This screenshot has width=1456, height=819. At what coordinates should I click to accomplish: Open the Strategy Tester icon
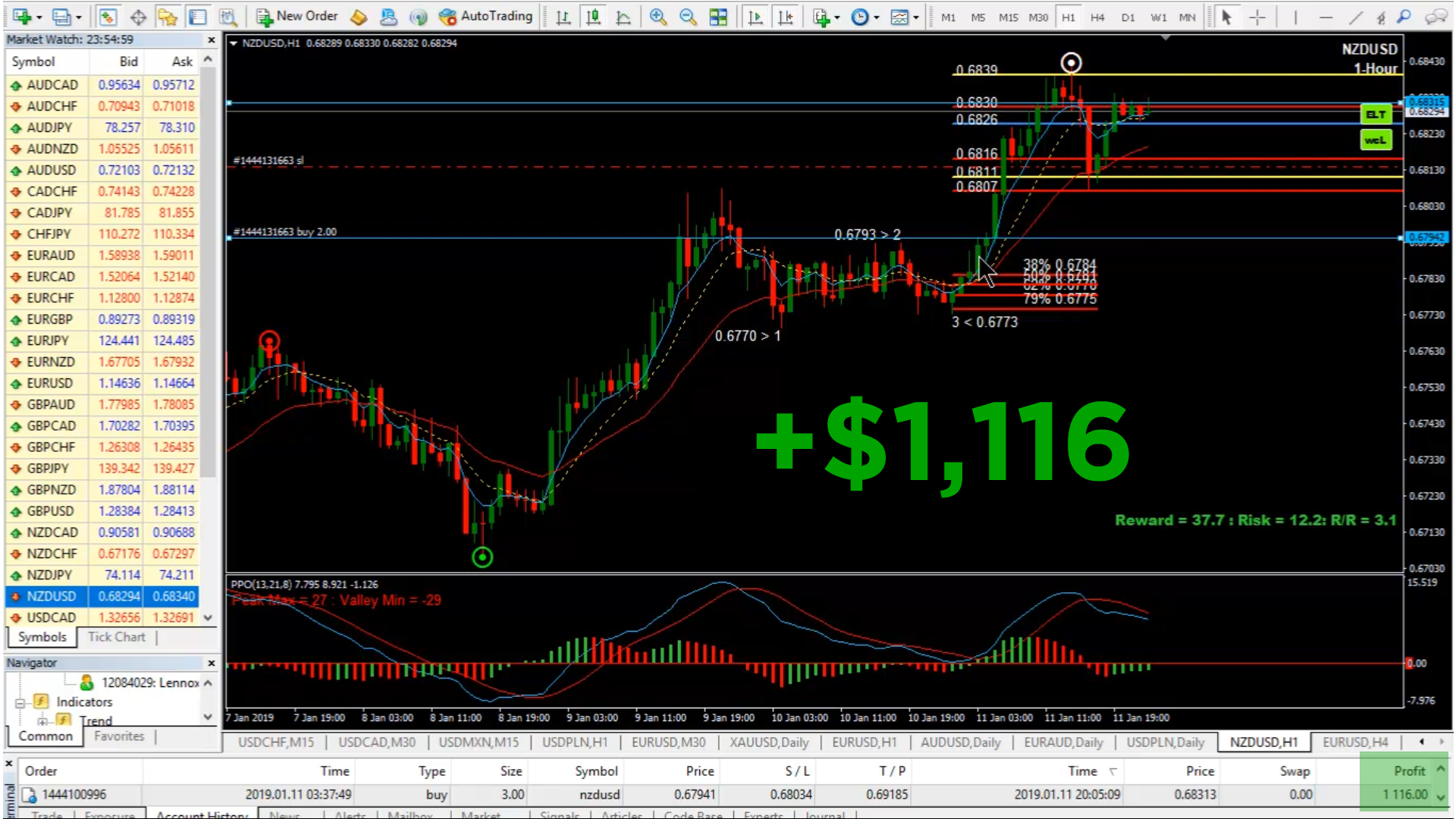click(227, 16)
